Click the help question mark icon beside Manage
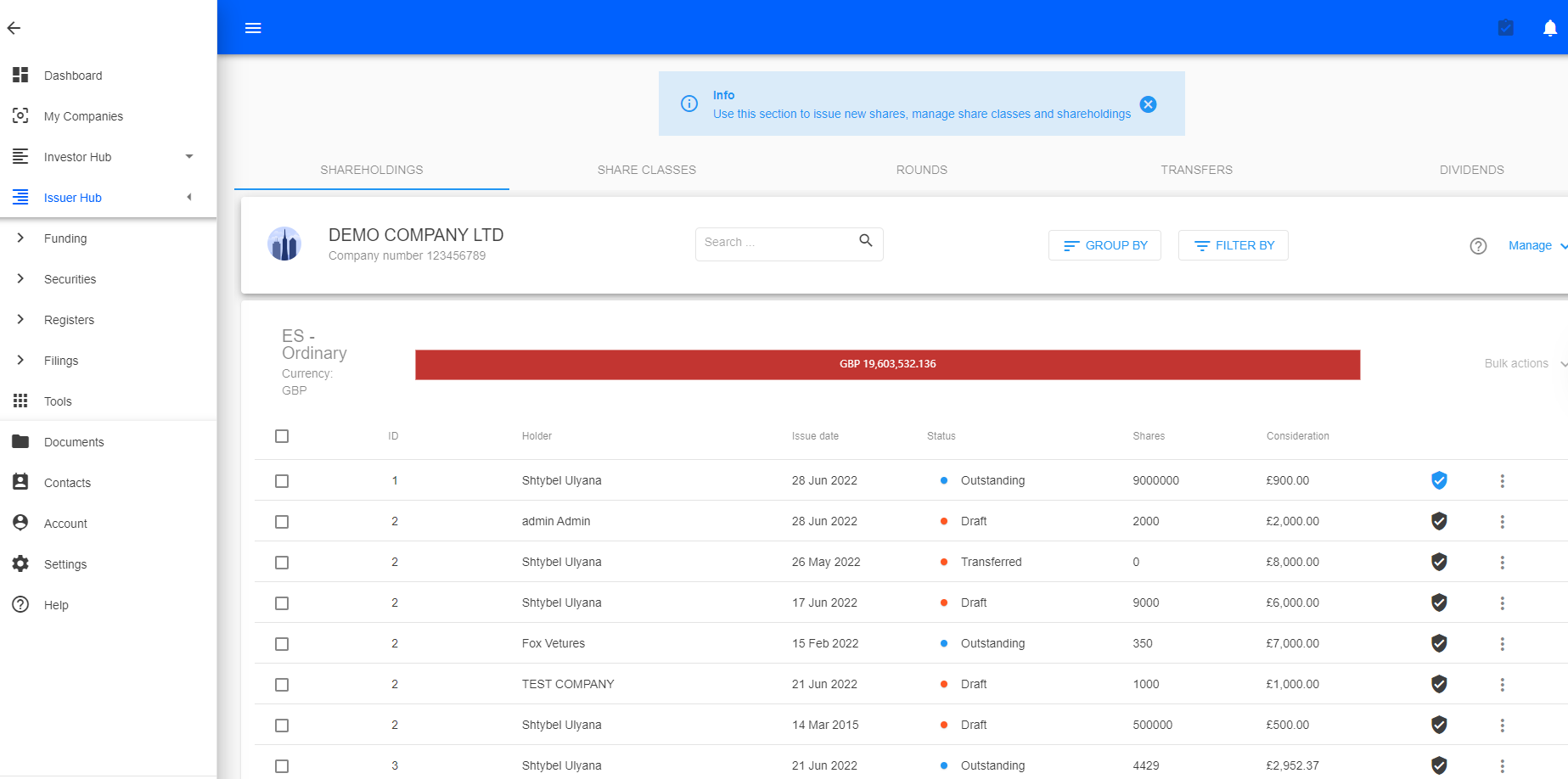Viewport: 1568px width, 779px height. point(1478,246)
